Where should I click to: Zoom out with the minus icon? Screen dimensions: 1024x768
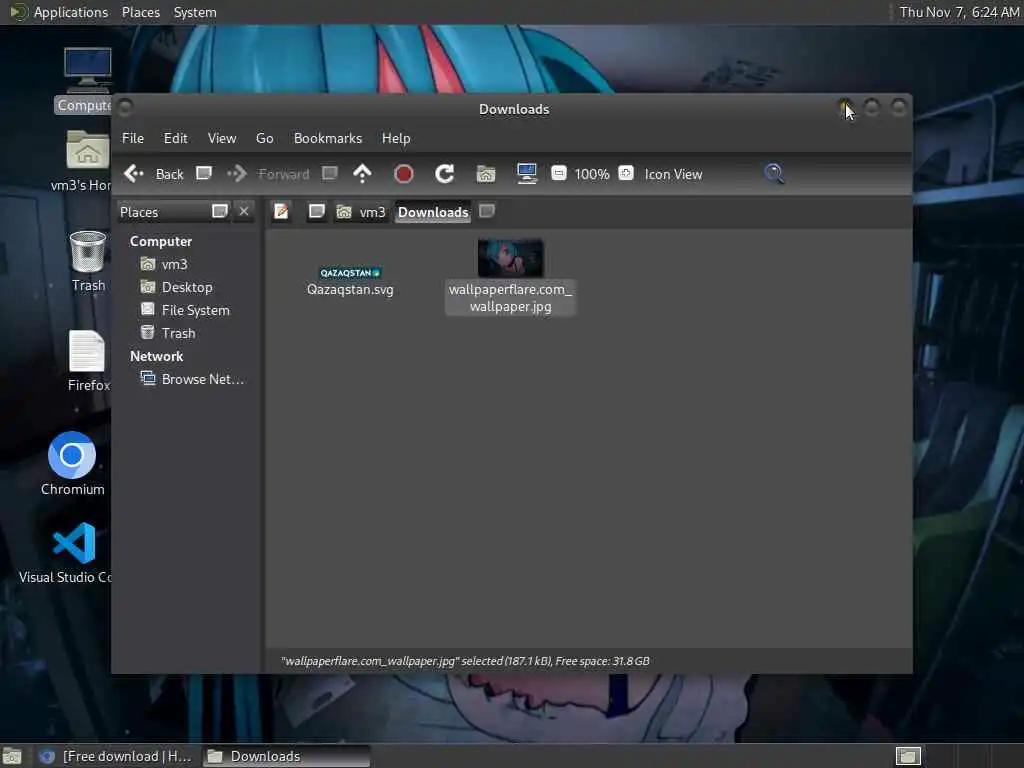[558, 173]
